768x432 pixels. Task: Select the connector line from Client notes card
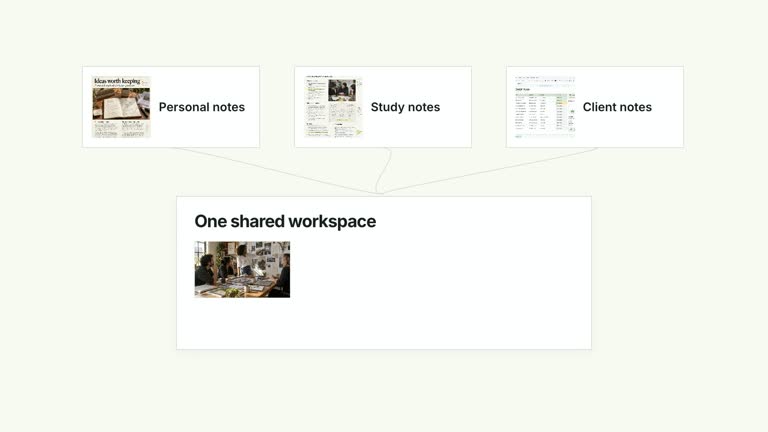[490, 170]
